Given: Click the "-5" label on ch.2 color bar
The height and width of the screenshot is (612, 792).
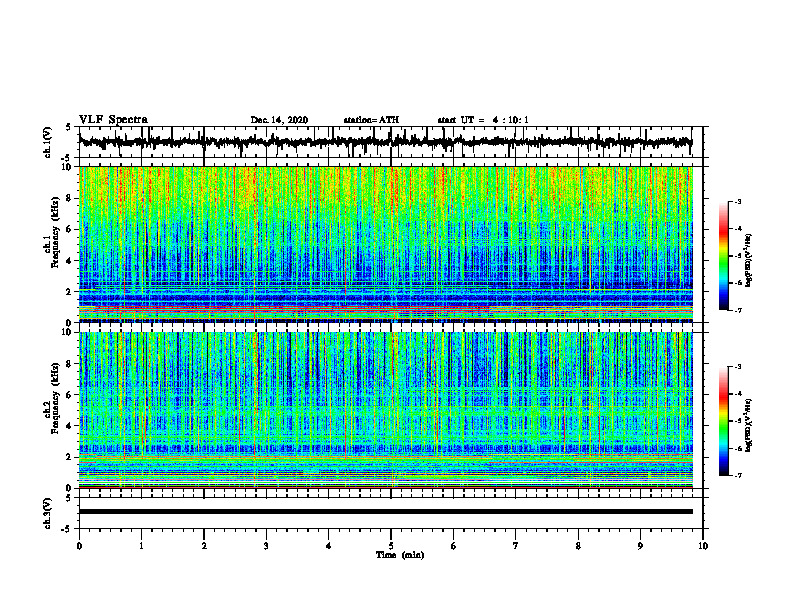Looking at the screenshot, I should pos(737,421).
